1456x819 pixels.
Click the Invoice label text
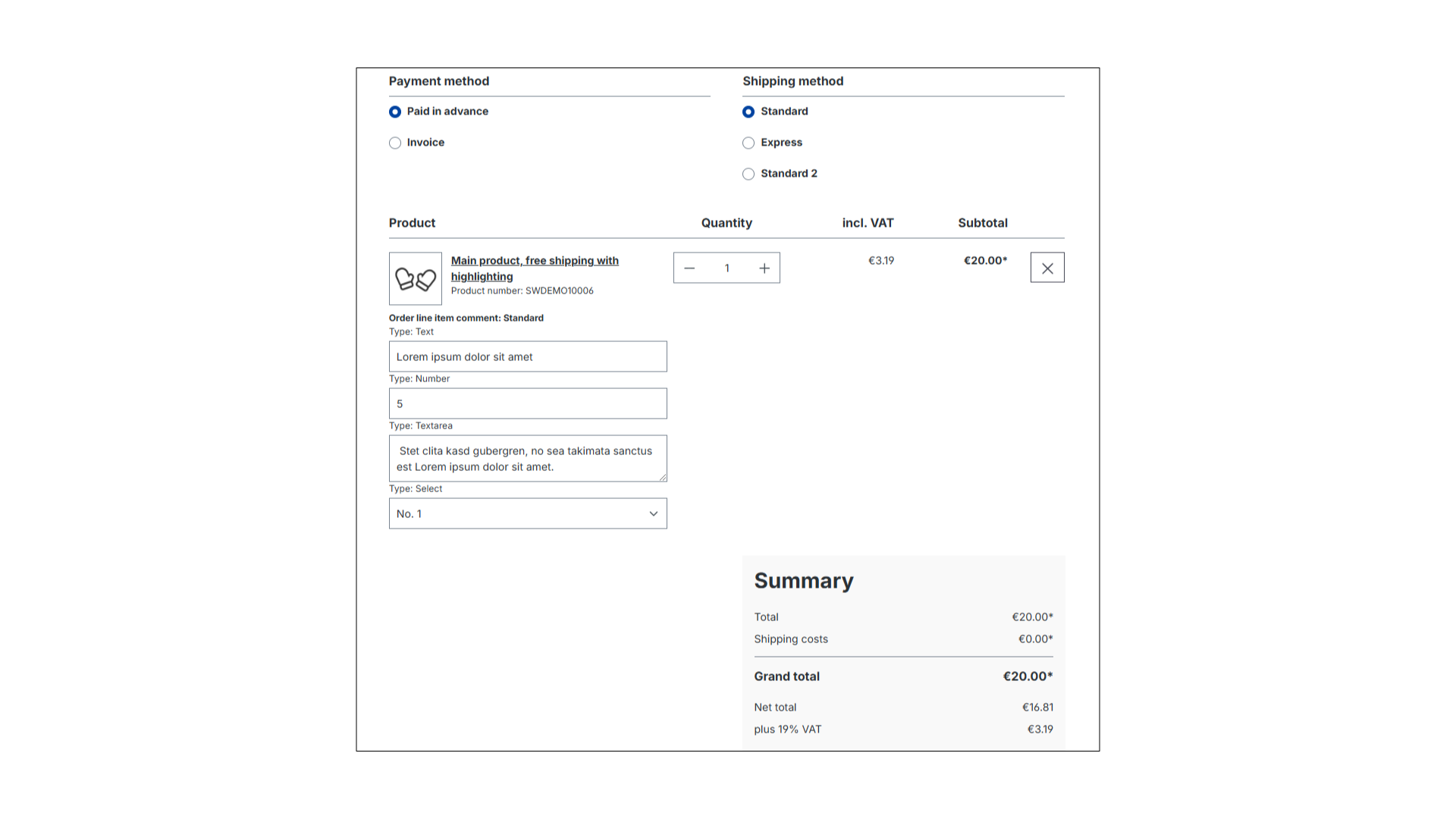(425, 143)
